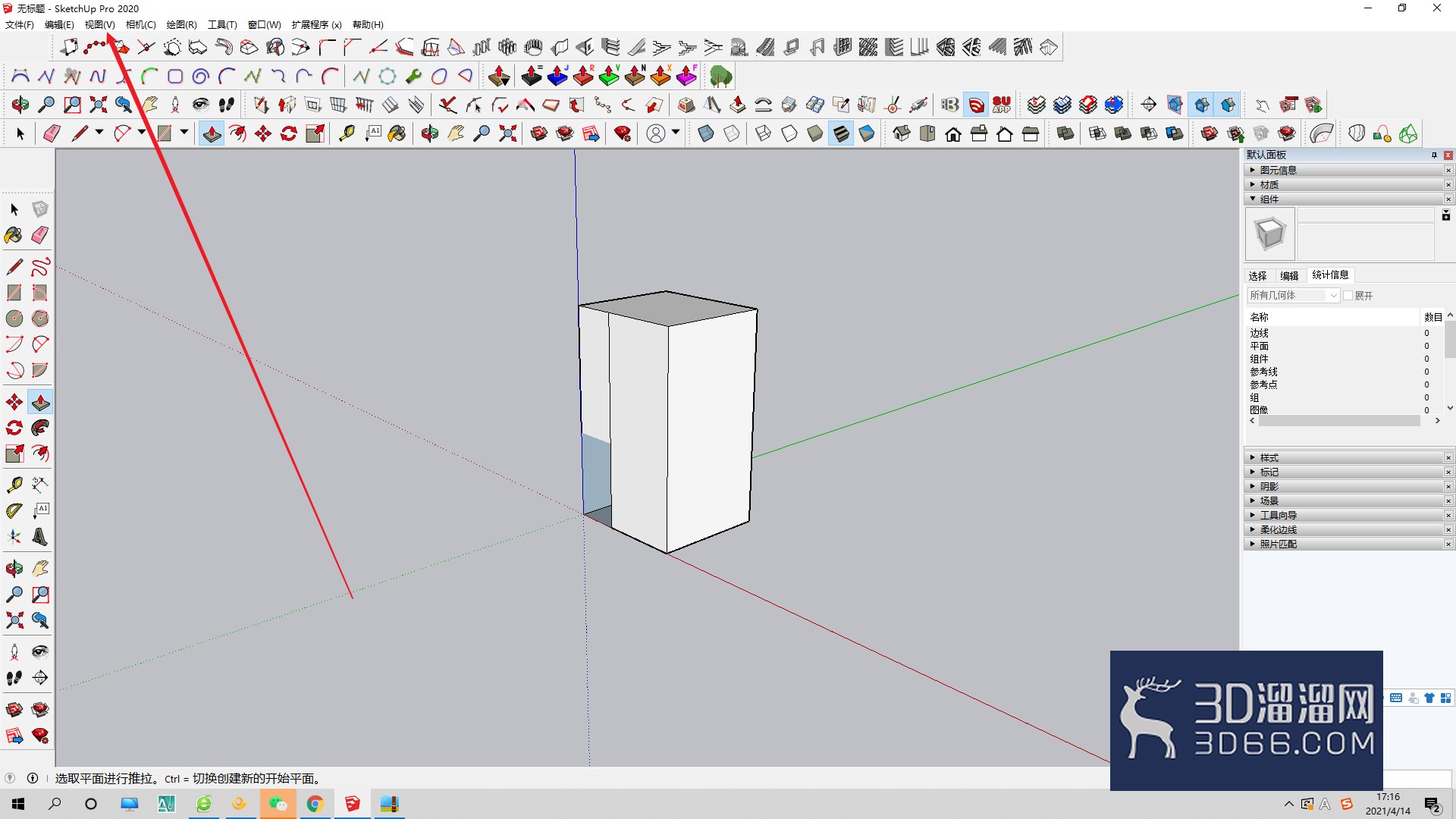
Task: Click the Tape Measure tool in top toolbar
Action: pos(347,134)
